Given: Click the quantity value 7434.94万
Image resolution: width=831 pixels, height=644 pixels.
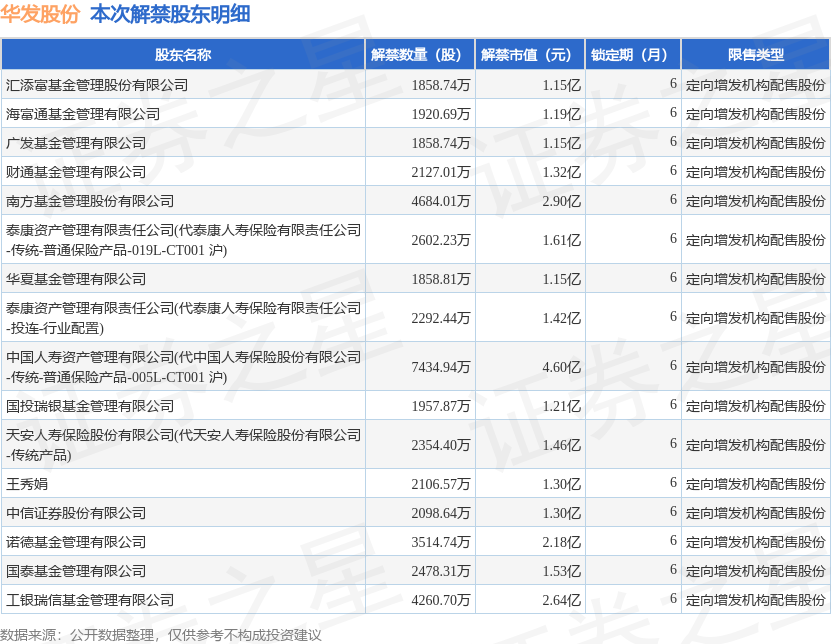Looking at the screenshot, I should [x=441, y=367].
